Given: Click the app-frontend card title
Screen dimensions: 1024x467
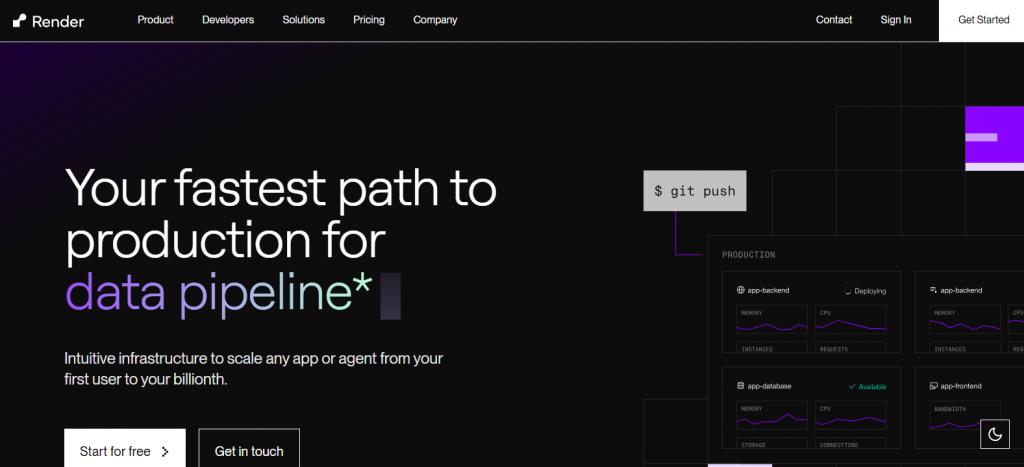Looking at the screenshot, I should coord(961,386).
